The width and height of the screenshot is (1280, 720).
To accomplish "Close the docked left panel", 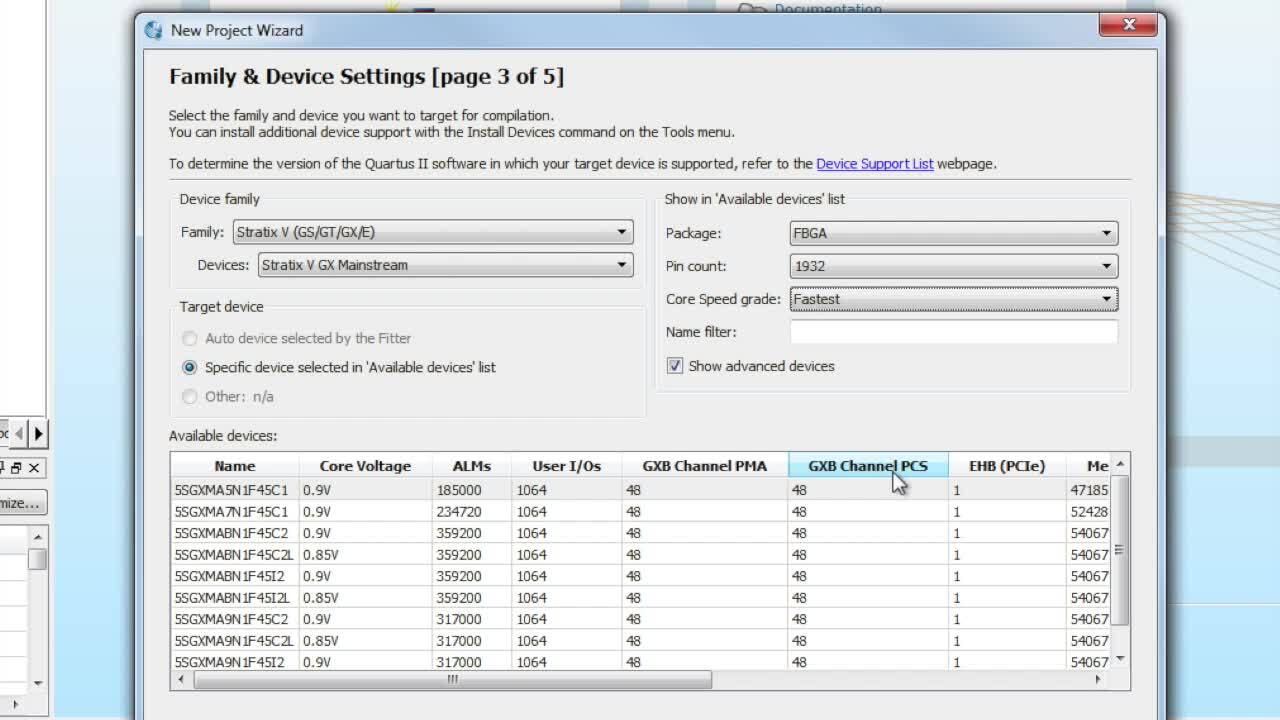I will point(34,468).
